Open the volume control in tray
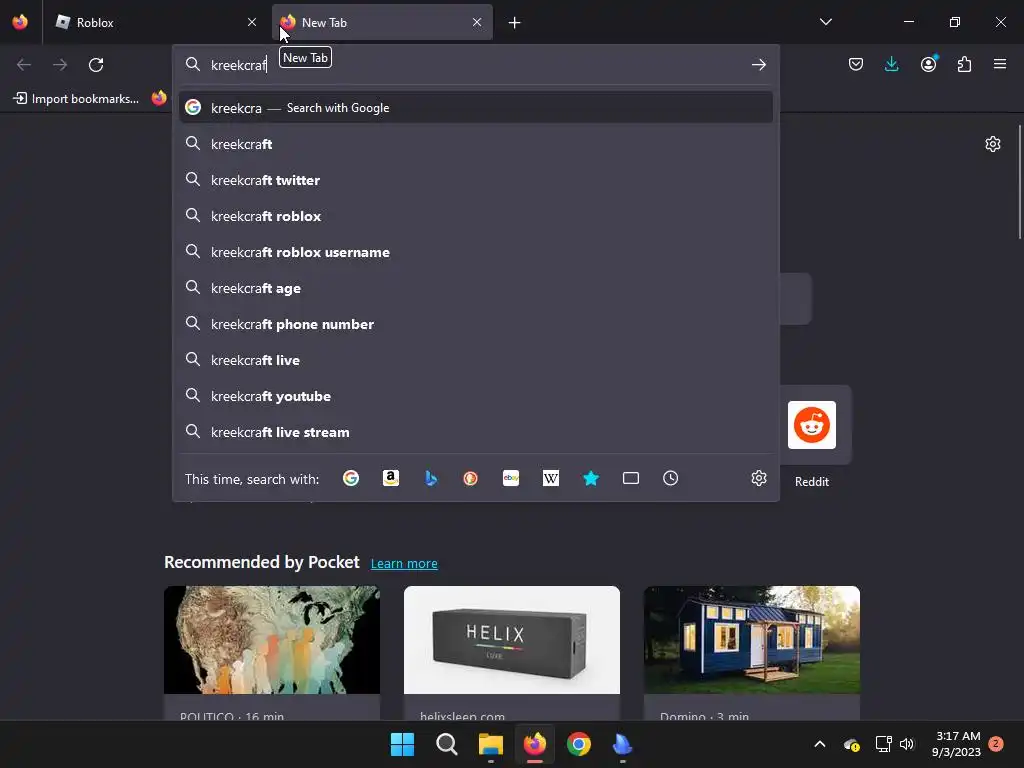This screenshot has width=1024, height=768. pyautogui.click(x=906, y=744)
